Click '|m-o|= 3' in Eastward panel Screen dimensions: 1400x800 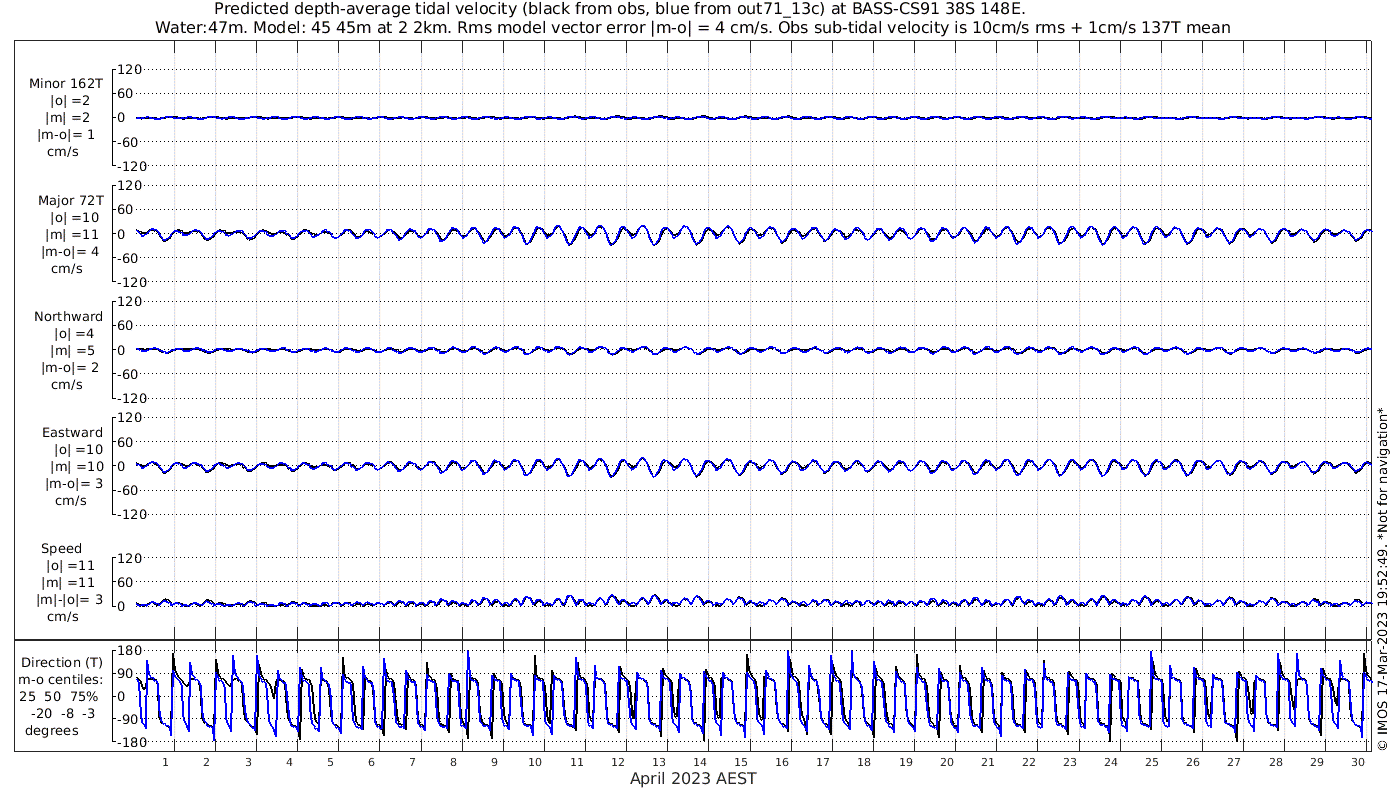[x=73, y=483]
